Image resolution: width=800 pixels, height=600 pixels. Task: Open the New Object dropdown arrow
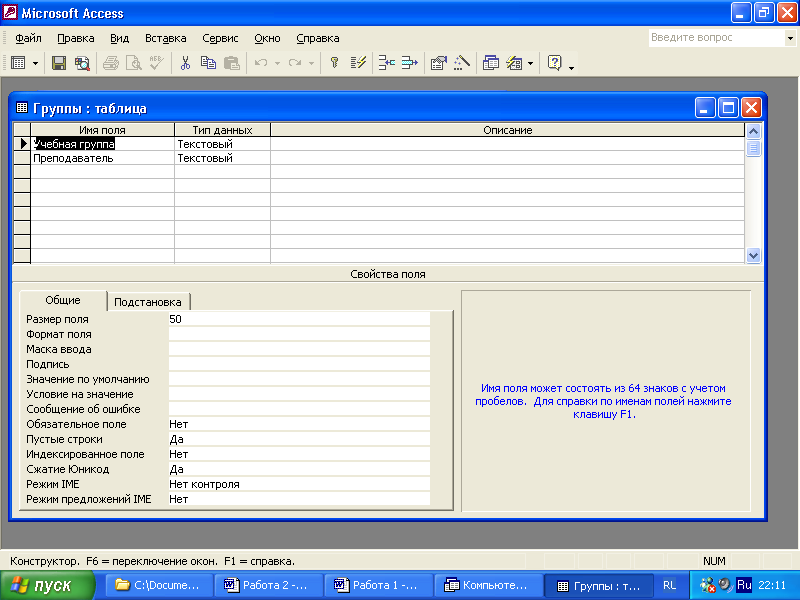pos(531,64)
